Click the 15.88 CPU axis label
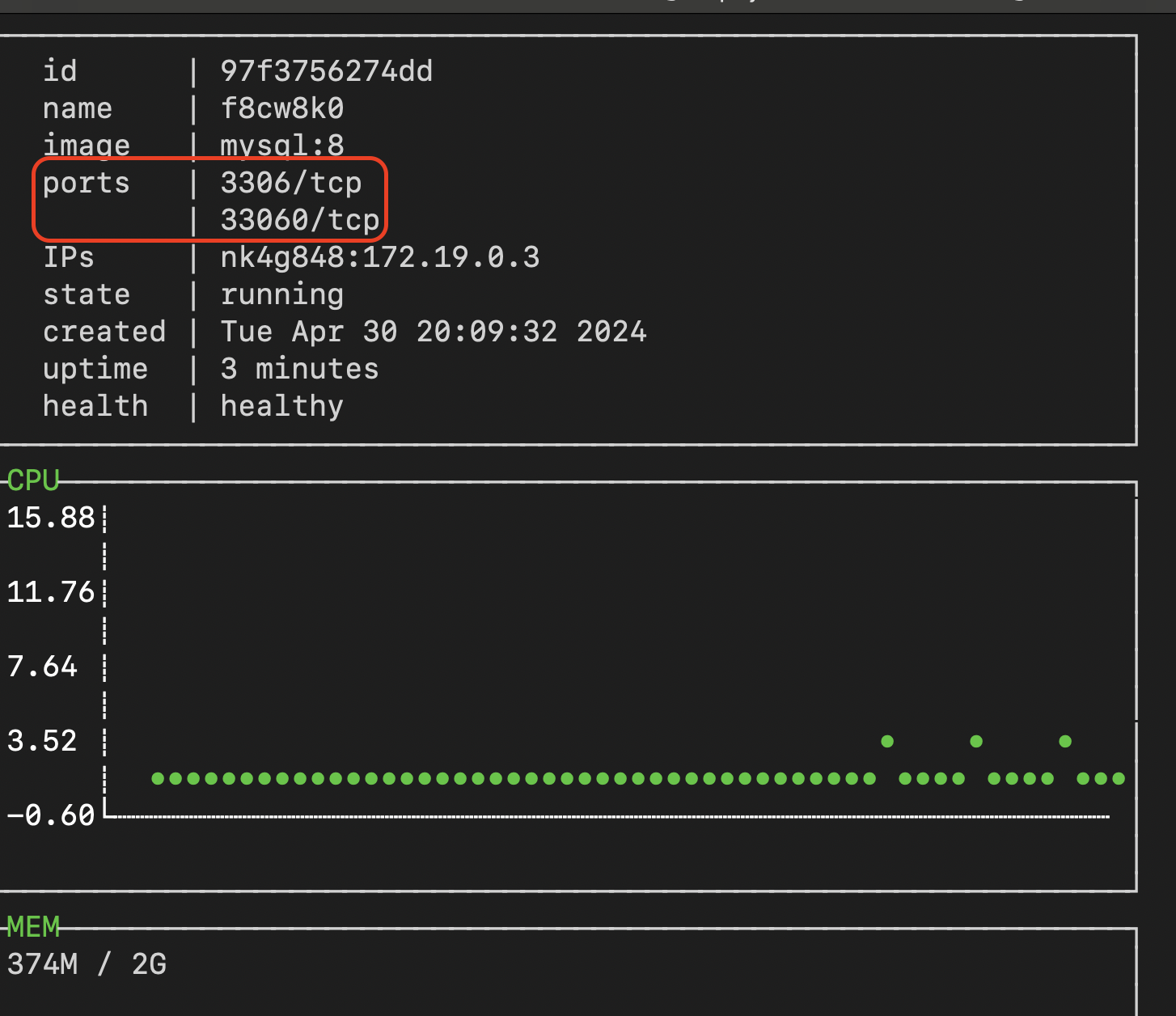Viewport: 1176px width, 1016px height. [51, 518]
